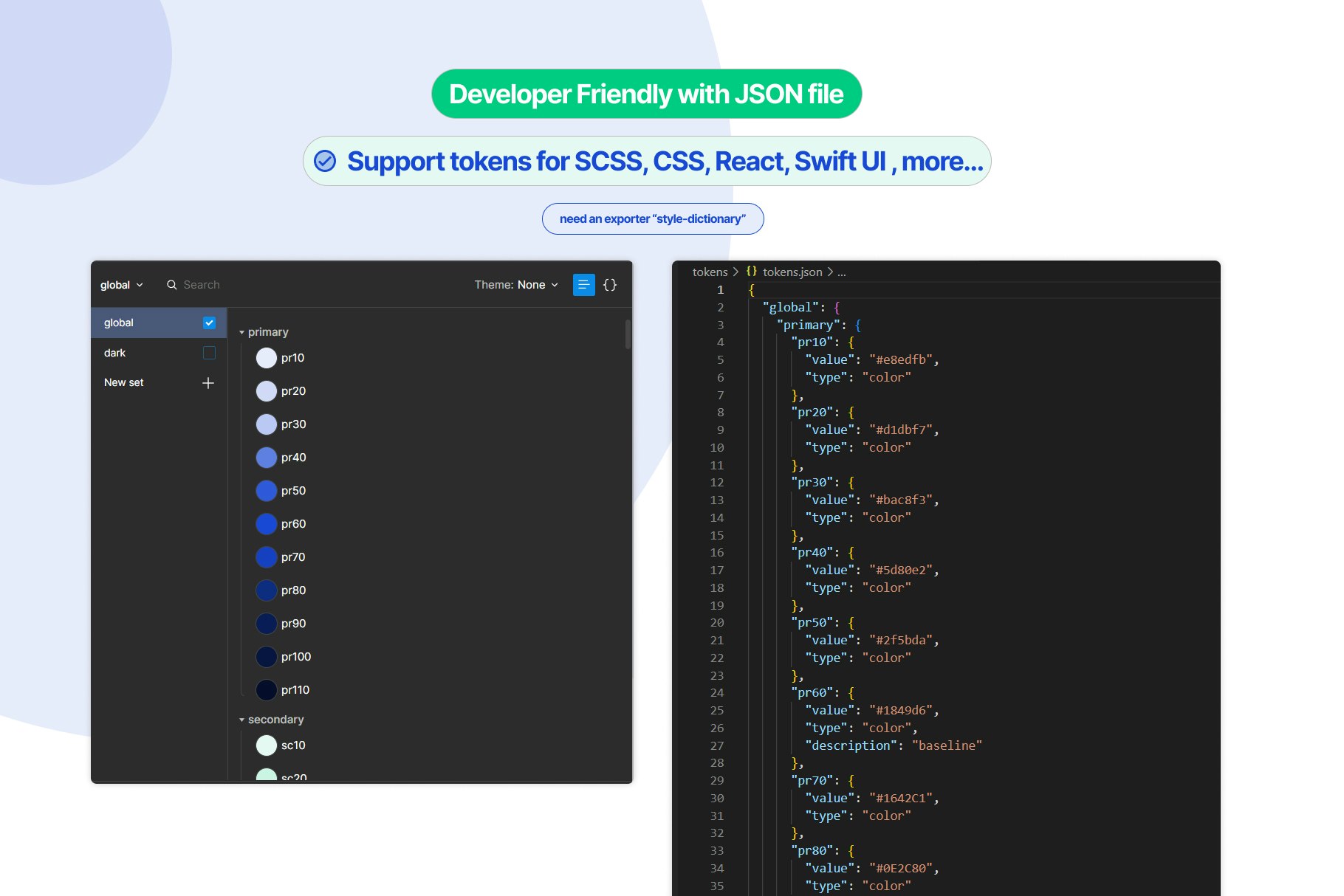This screenshot has width=1344, height=896.
Task: Collapse the primary token group
Action: (x=241, y=333)
